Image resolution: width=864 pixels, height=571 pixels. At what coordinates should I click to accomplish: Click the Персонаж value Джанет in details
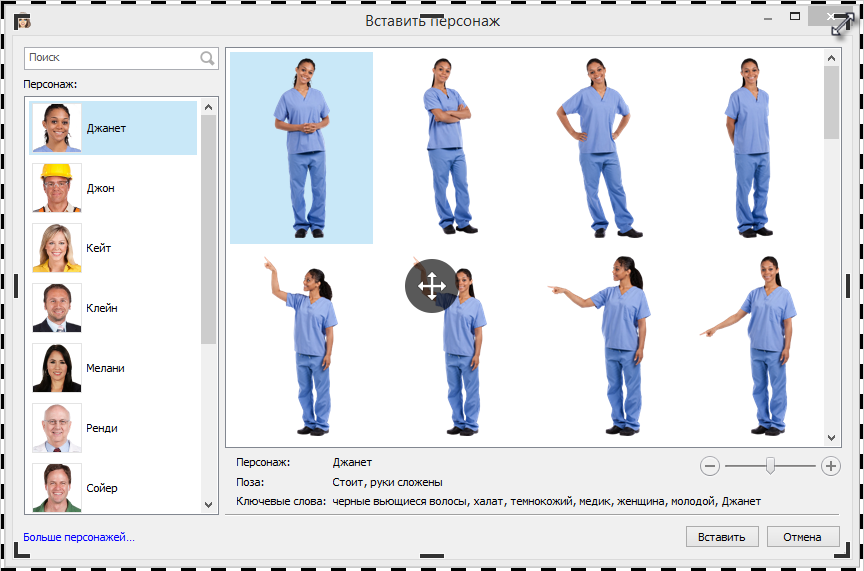[x=352, y=462]
